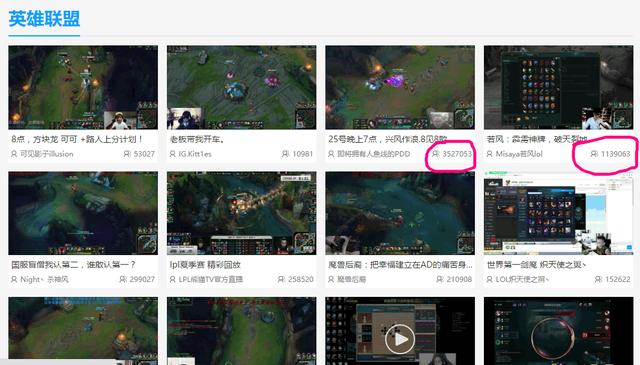Screen dimensions: 640x365
Task: Click viewer count icon next to 258520
Action: coord(281,279)
